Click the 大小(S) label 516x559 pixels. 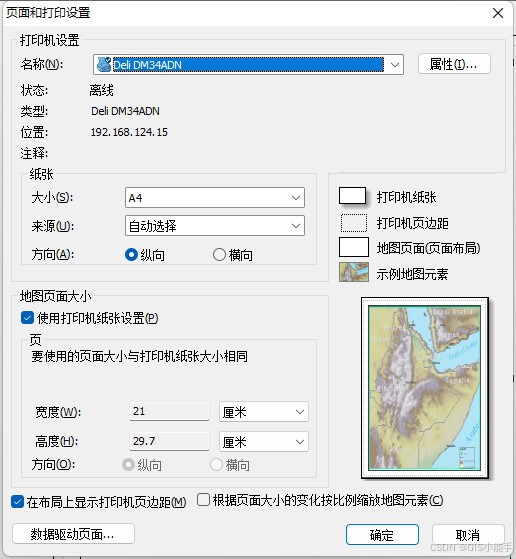click(52, 198)
